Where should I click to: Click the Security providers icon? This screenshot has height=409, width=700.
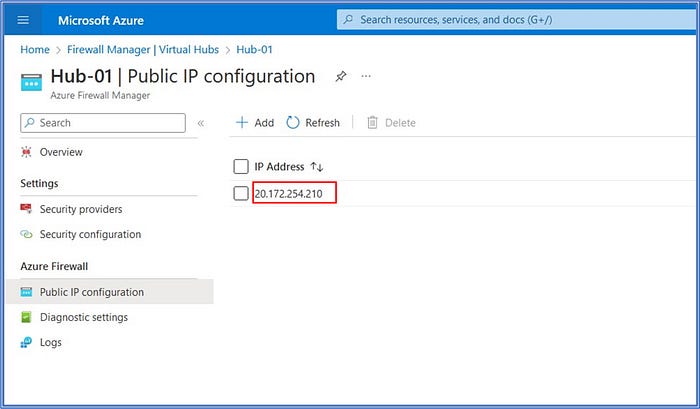(x=26, y=209)
